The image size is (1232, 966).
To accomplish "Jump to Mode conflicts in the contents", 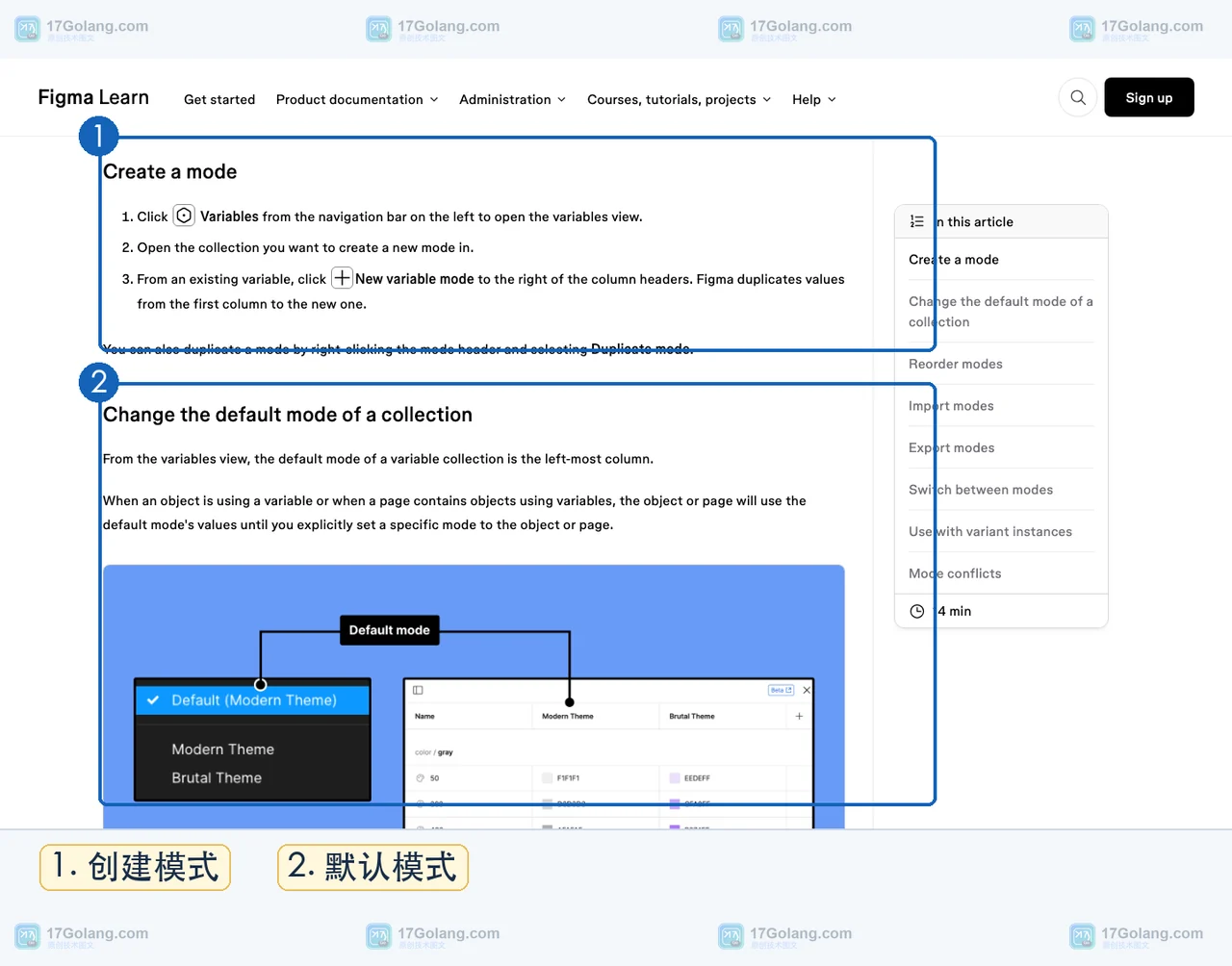I will (x=955, y=573).
